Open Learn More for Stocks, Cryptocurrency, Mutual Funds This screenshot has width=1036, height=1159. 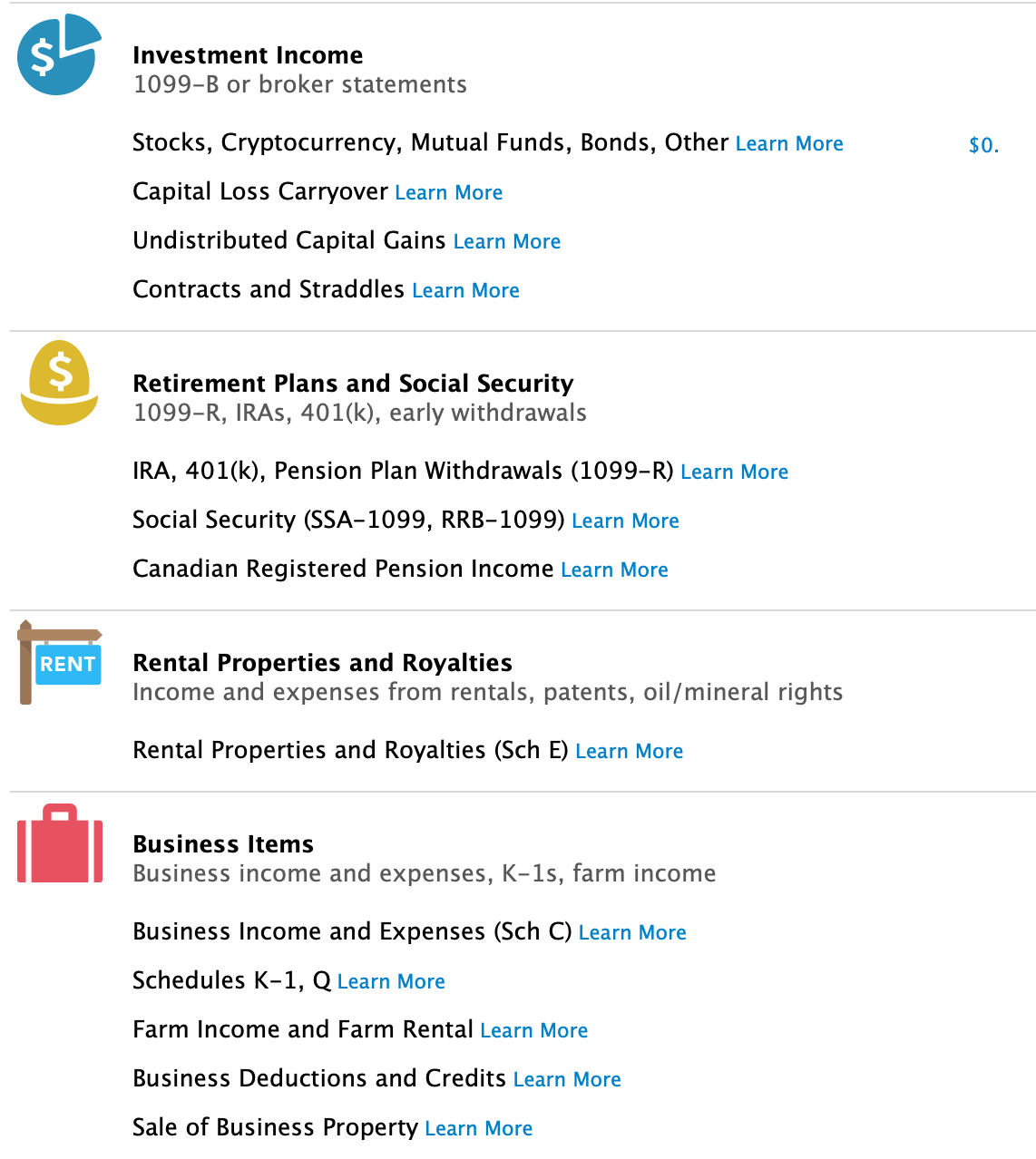click(x=789, y=144)
